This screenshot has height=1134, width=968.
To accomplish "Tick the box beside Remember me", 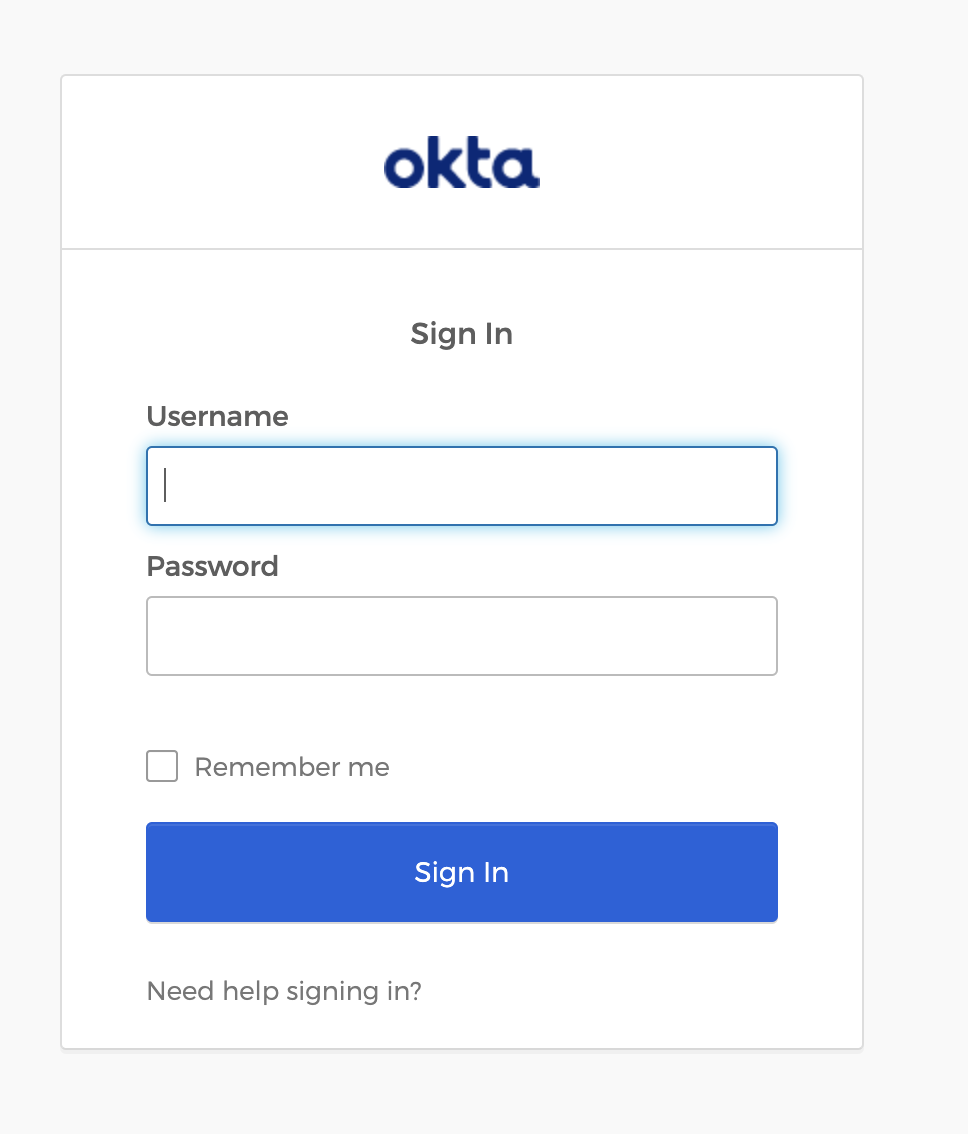I will 162,767.
